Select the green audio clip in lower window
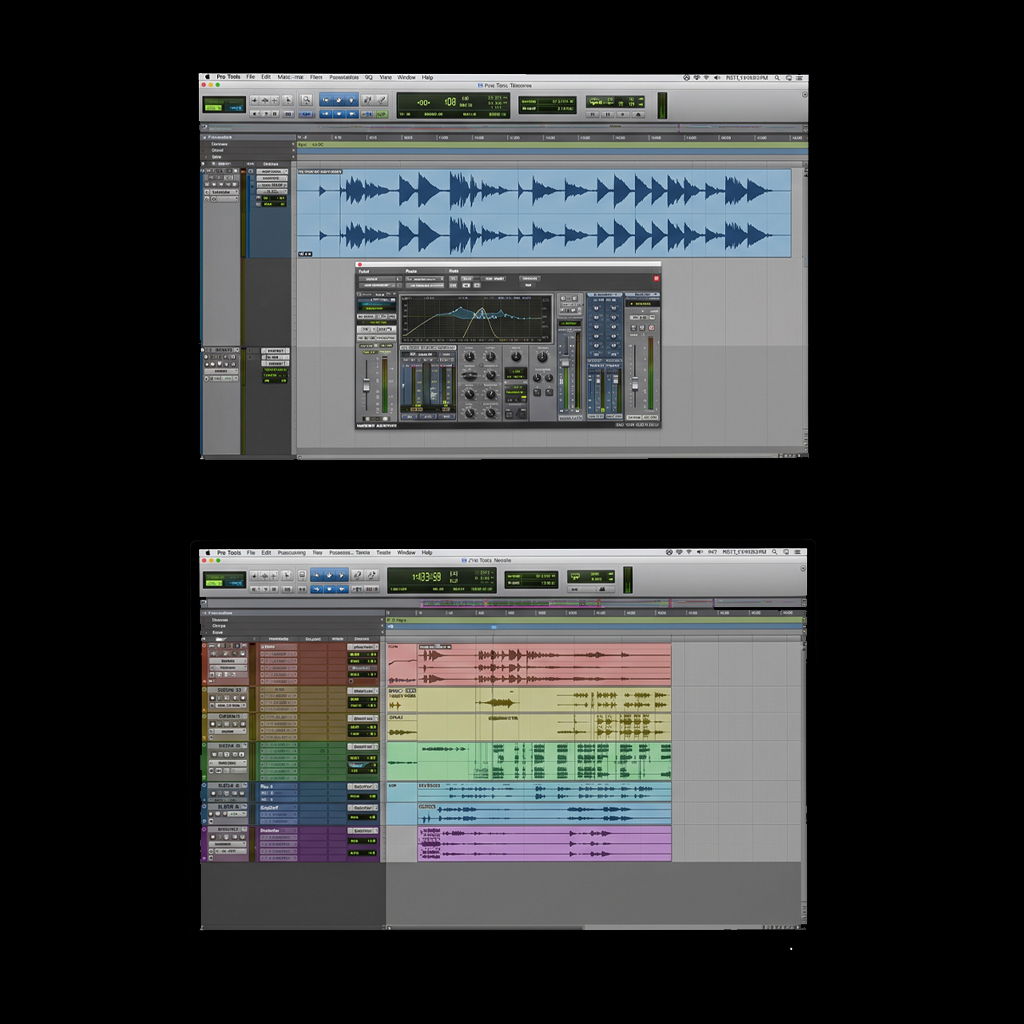Screen dimensions: 1024x1024 [544, 761]
